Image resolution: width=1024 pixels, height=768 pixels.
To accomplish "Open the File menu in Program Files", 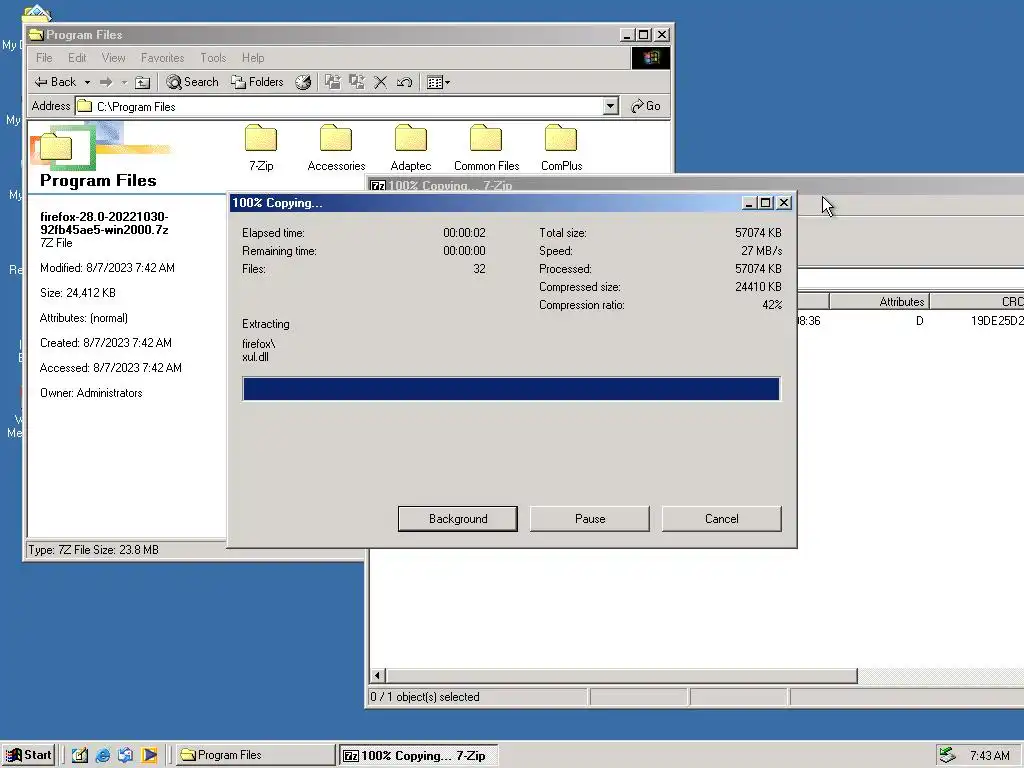I will [x=44, y=57].
